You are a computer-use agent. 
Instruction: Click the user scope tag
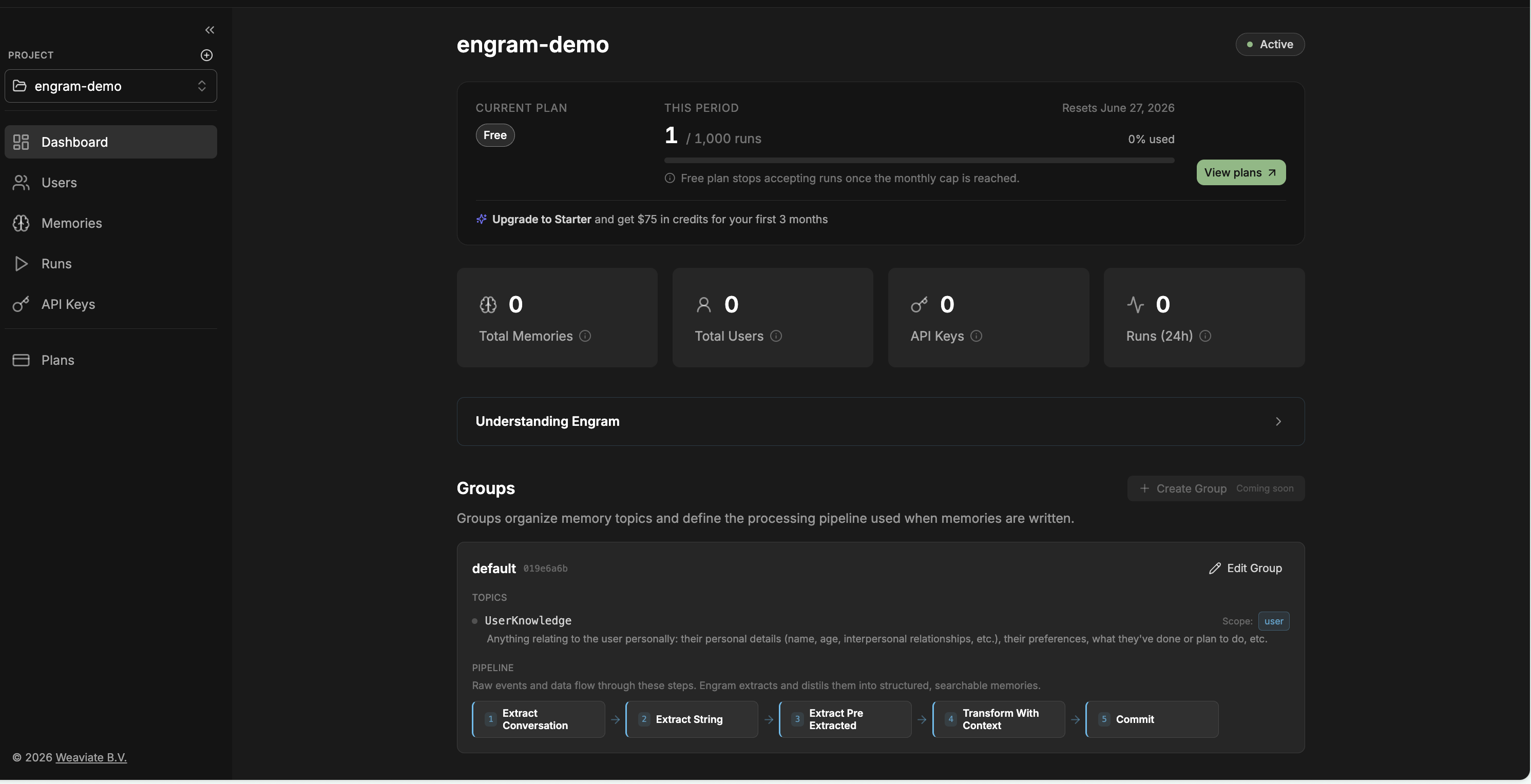click(x=1274, y=621)
